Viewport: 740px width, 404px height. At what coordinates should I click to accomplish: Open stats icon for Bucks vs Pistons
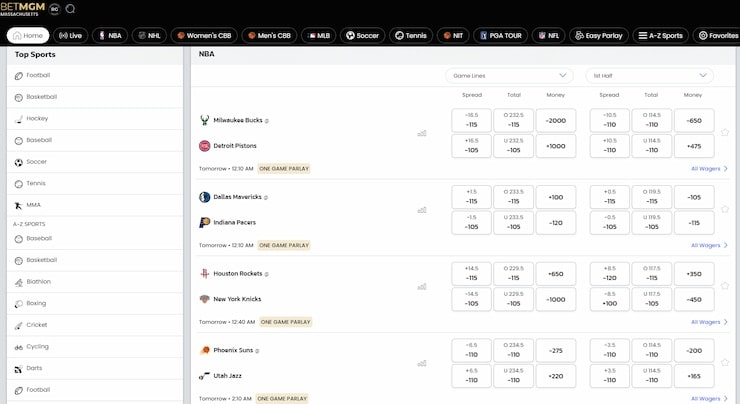(422, 134)
